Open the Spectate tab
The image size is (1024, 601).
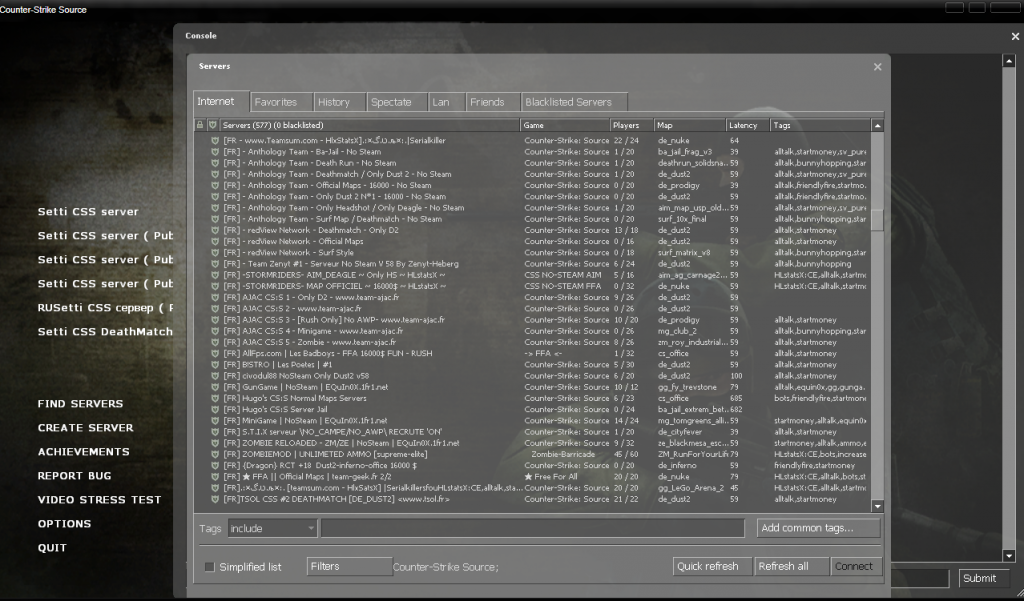click(396, 102)
